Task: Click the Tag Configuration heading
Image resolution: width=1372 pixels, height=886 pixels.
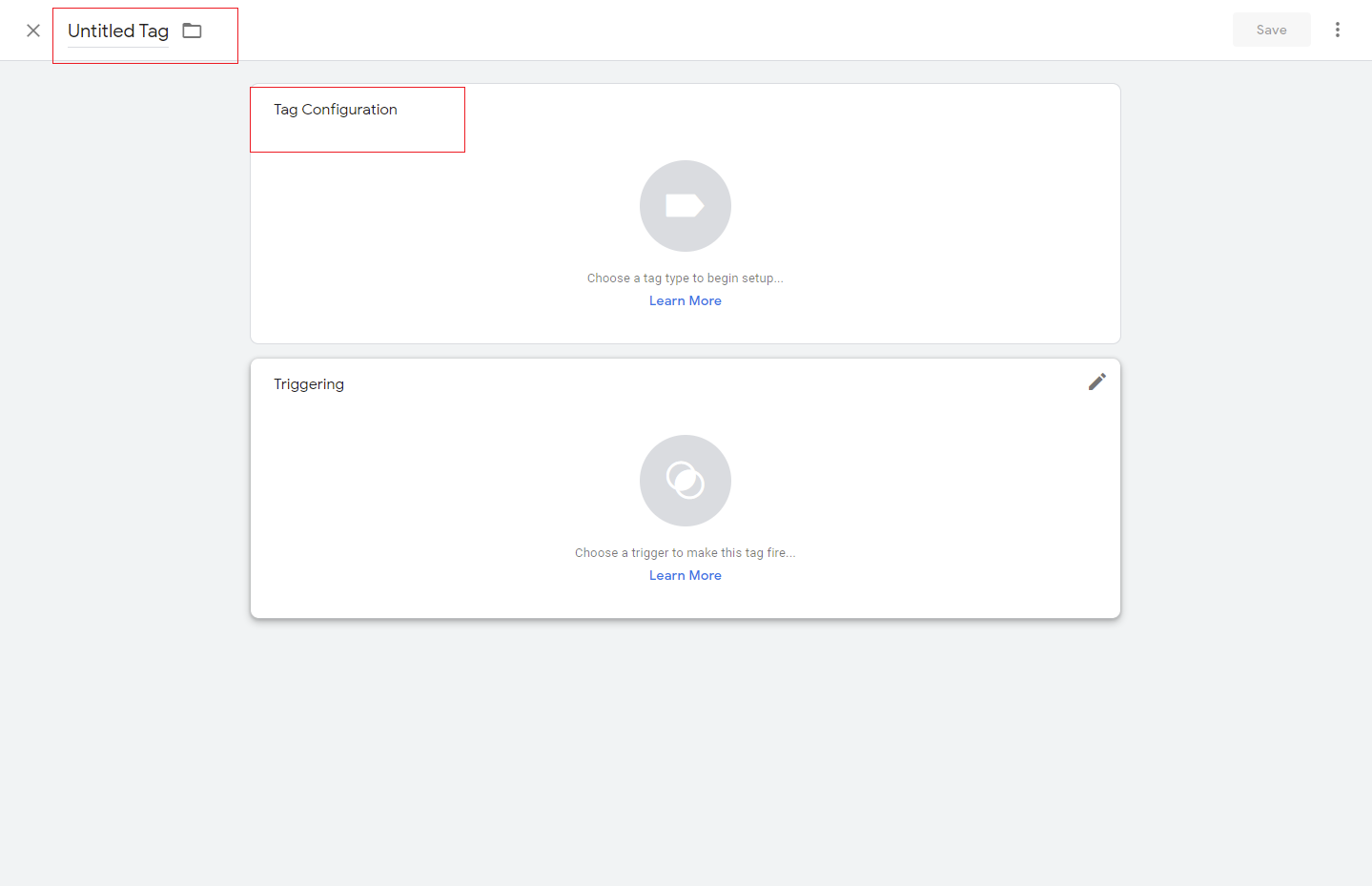Action: (x=336, y=110)
